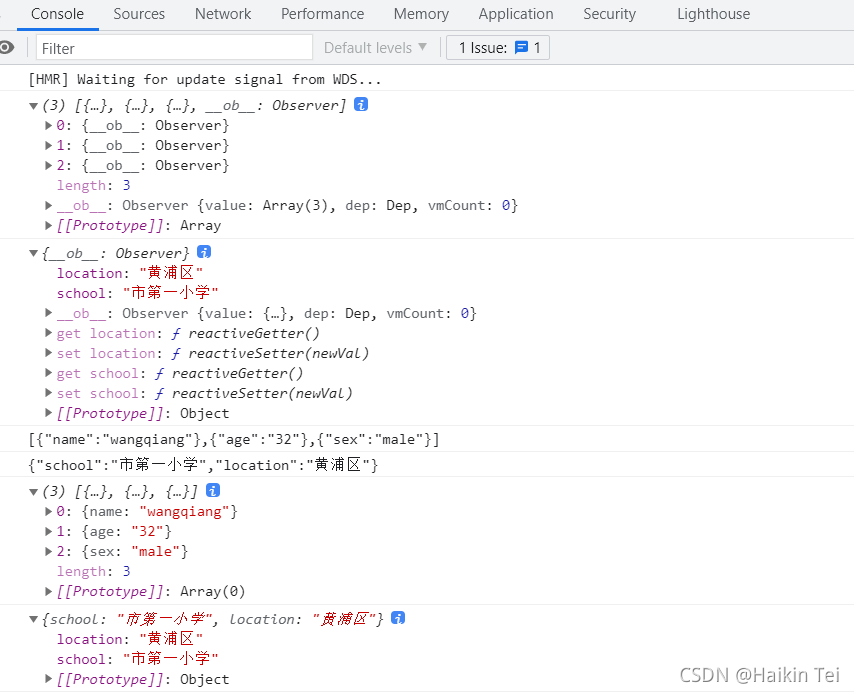Click info icon beside {__ob__: Observer} object
Viewport: 854px width, 693px height.
[204, 252]
